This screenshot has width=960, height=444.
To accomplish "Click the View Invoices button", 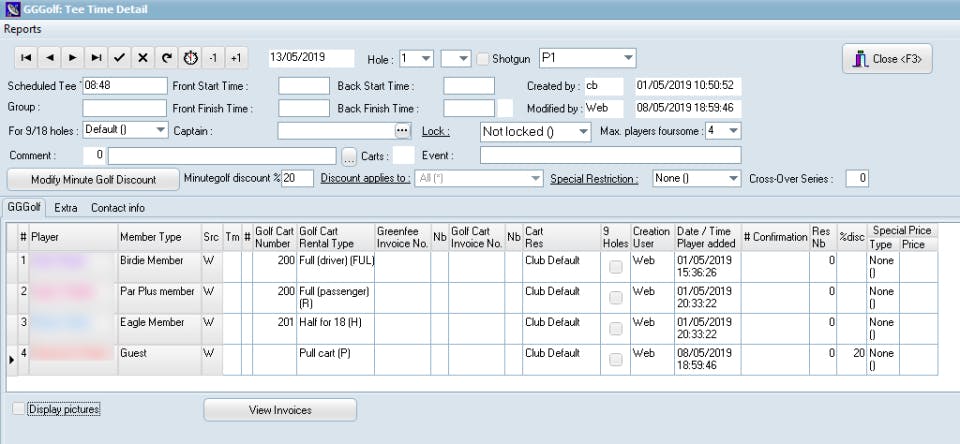I will point(280,410).
